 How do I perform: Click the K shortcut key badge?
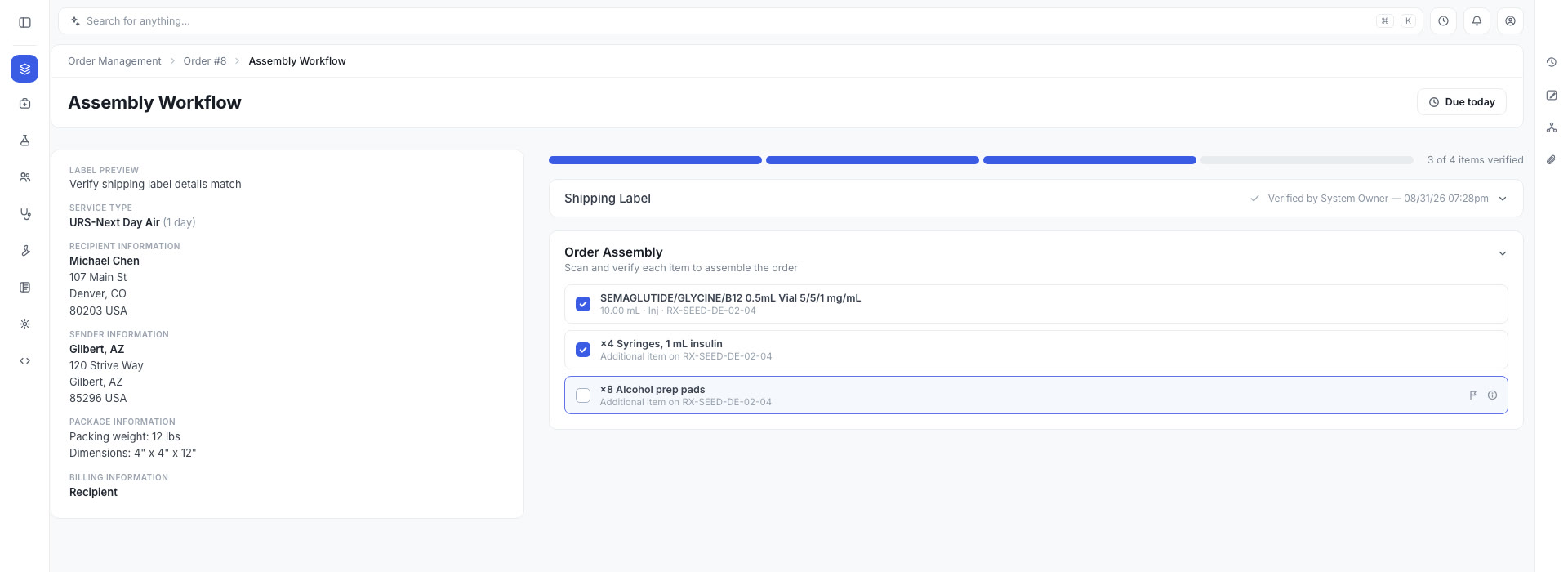pyautogui.click(x=1408, y=21)
